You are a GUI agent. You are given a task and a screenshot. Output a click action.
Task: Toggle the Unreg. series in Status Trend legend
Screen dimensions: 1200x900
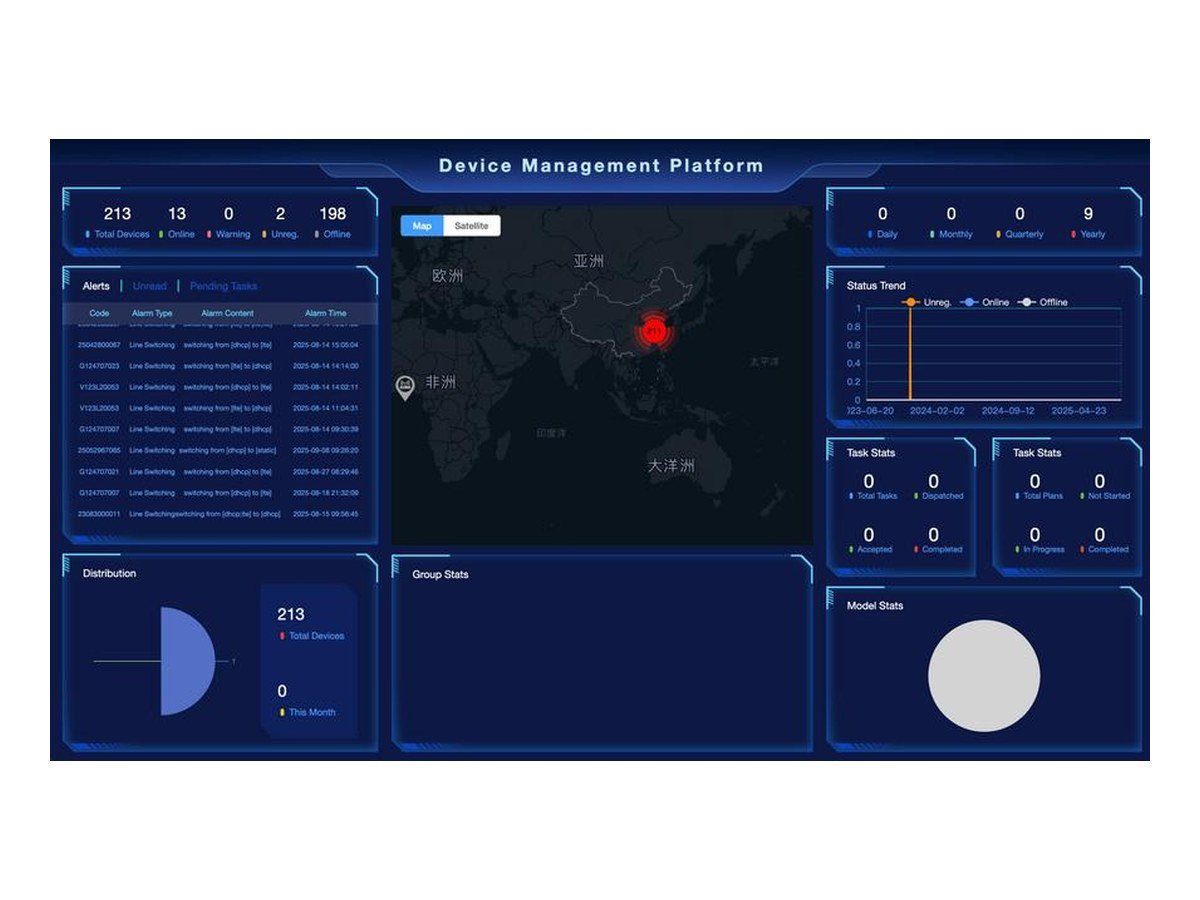click(926, 302)
